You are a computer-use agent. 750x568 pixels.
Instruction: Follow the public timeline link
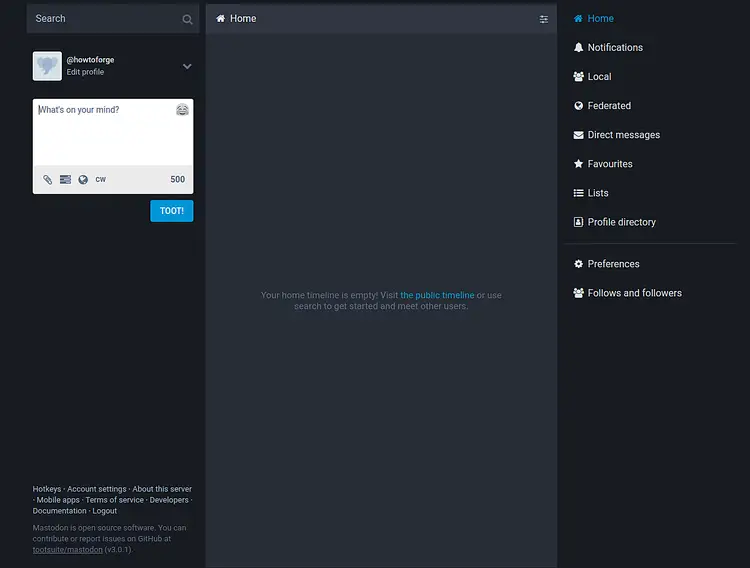pyautogui.click(x=437, y=296)
